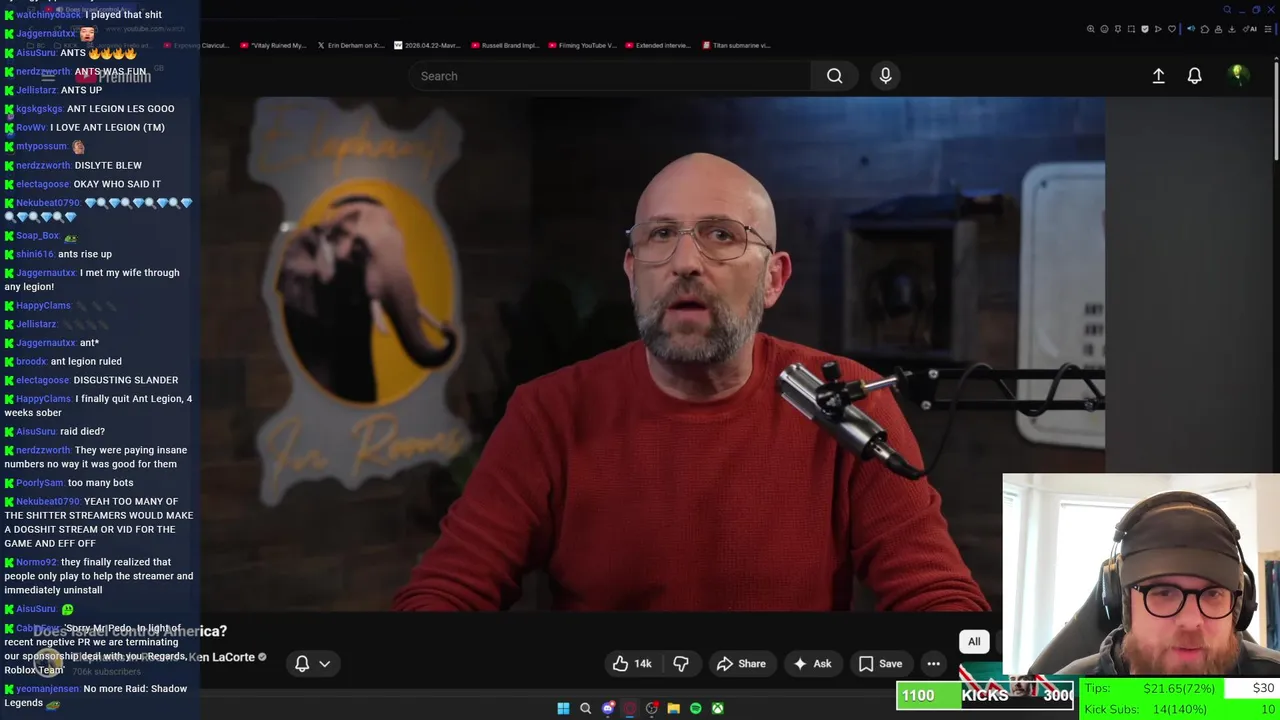Click the page vertical scrollbar
This screenshot has width=1280, height=720.
click(1276, 110)
